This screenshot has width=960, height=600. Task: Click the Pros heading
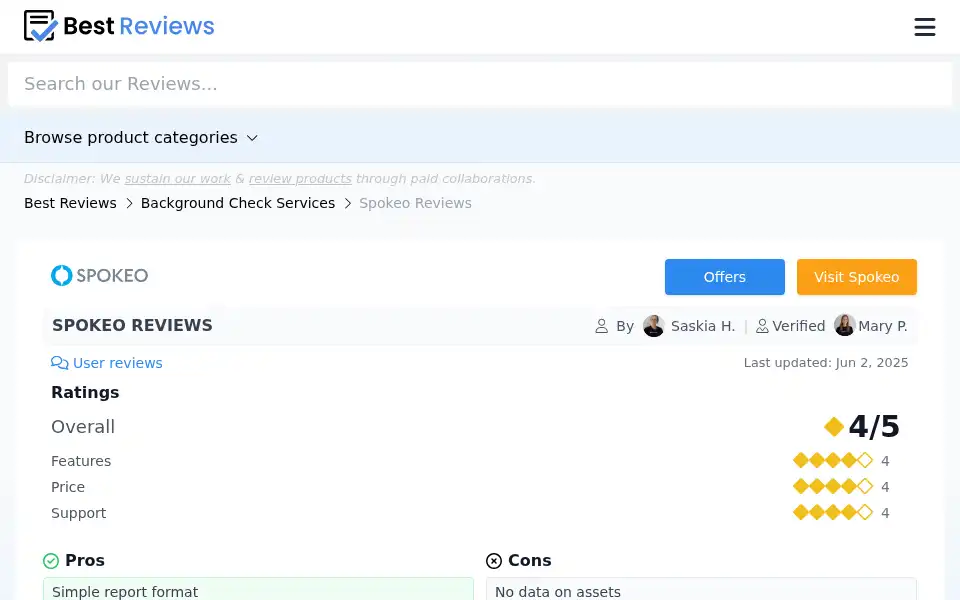(84, 560)
